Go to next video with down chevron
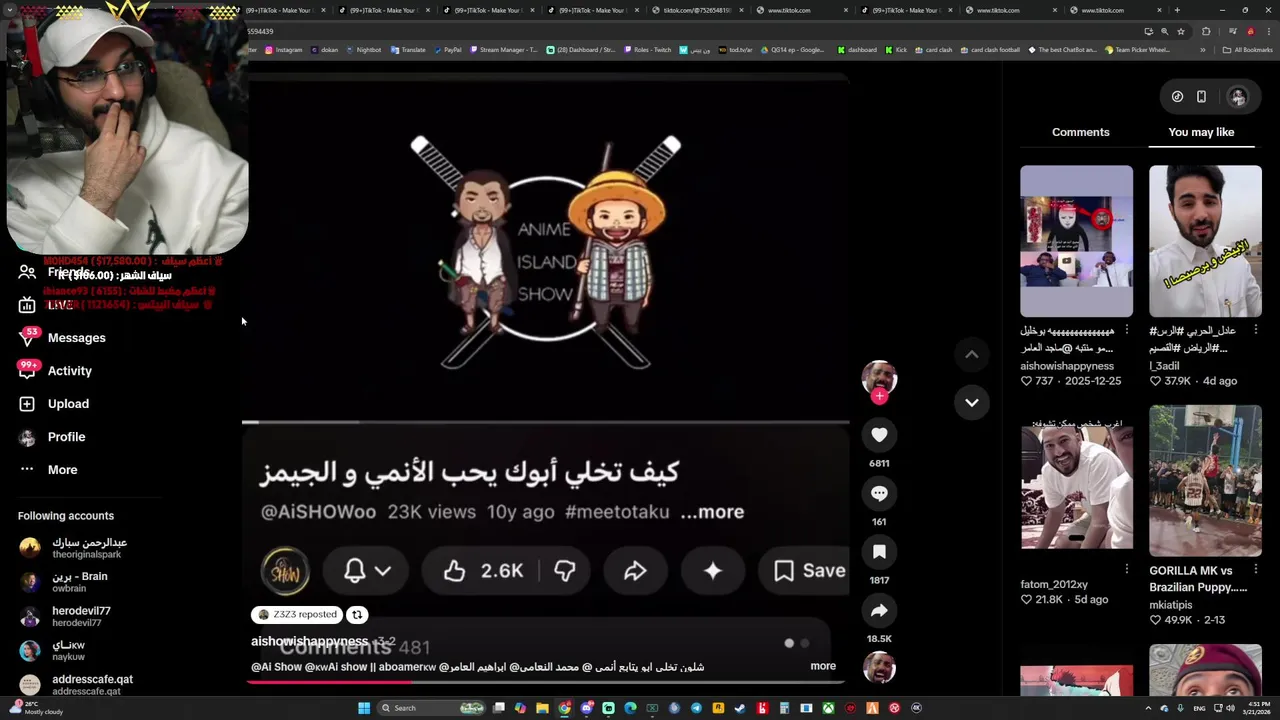The width and height of the screenshot is (1280, 720). coord(971,402)
